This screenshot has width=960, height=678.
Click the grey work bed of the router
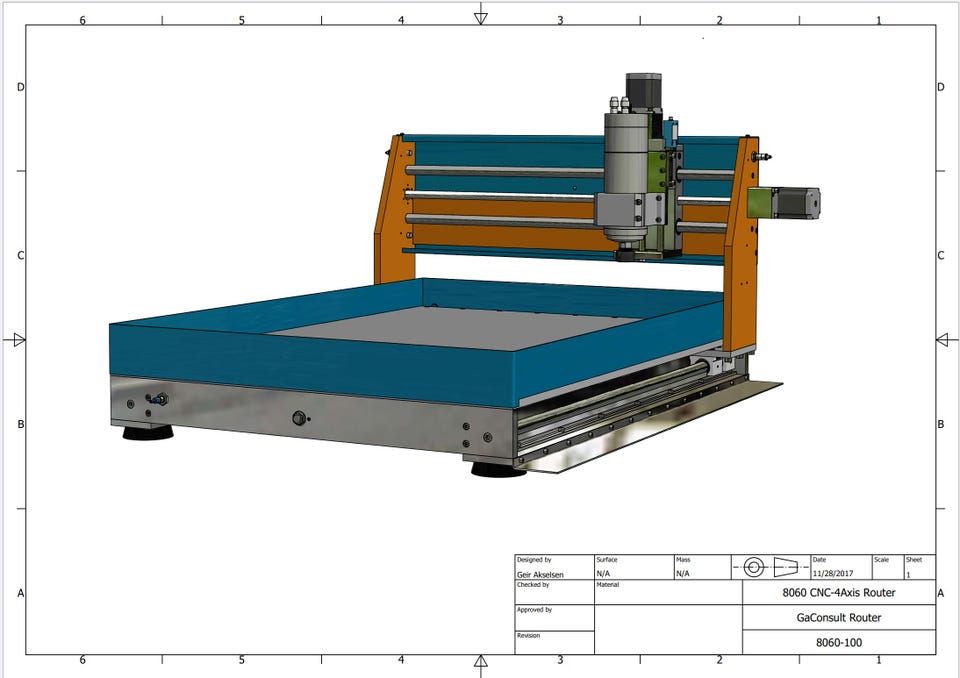click(453, 329)
